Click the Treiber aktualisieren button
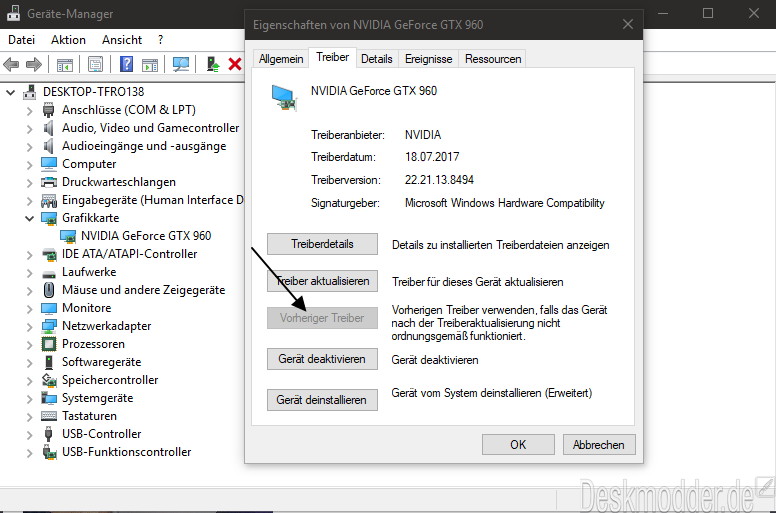The image size is (776, 513). click(x=322, y=281)
